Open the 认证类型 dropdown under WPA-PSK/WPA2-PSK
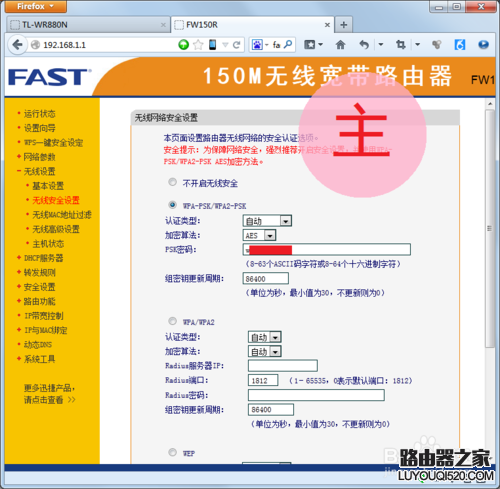Image resolution: width=500 pixels, height=489 pixels. [267, 221]
